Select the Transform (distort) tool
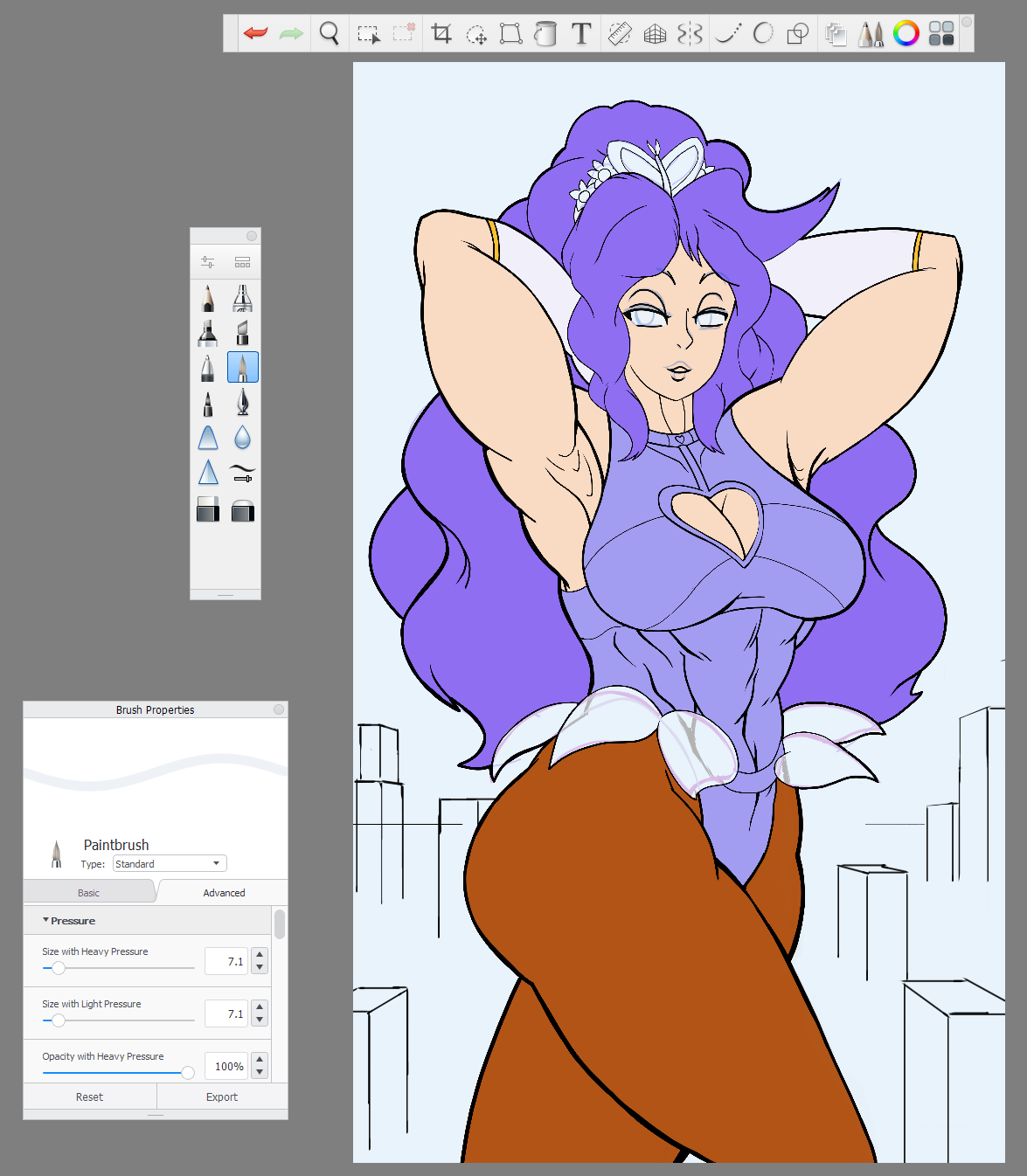This screenshot has height=1176, width=1027. click(x=510, y=33)
